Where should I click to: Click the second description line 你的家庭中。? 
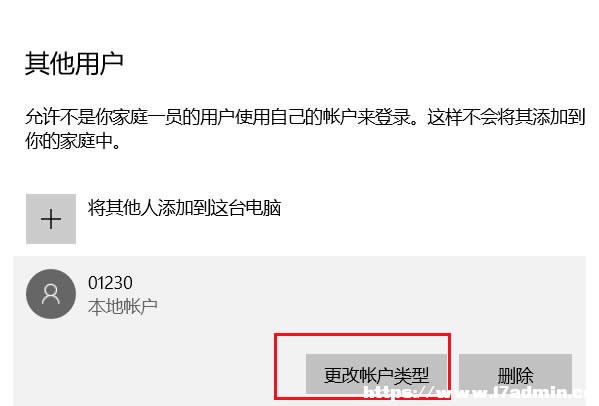73,141
